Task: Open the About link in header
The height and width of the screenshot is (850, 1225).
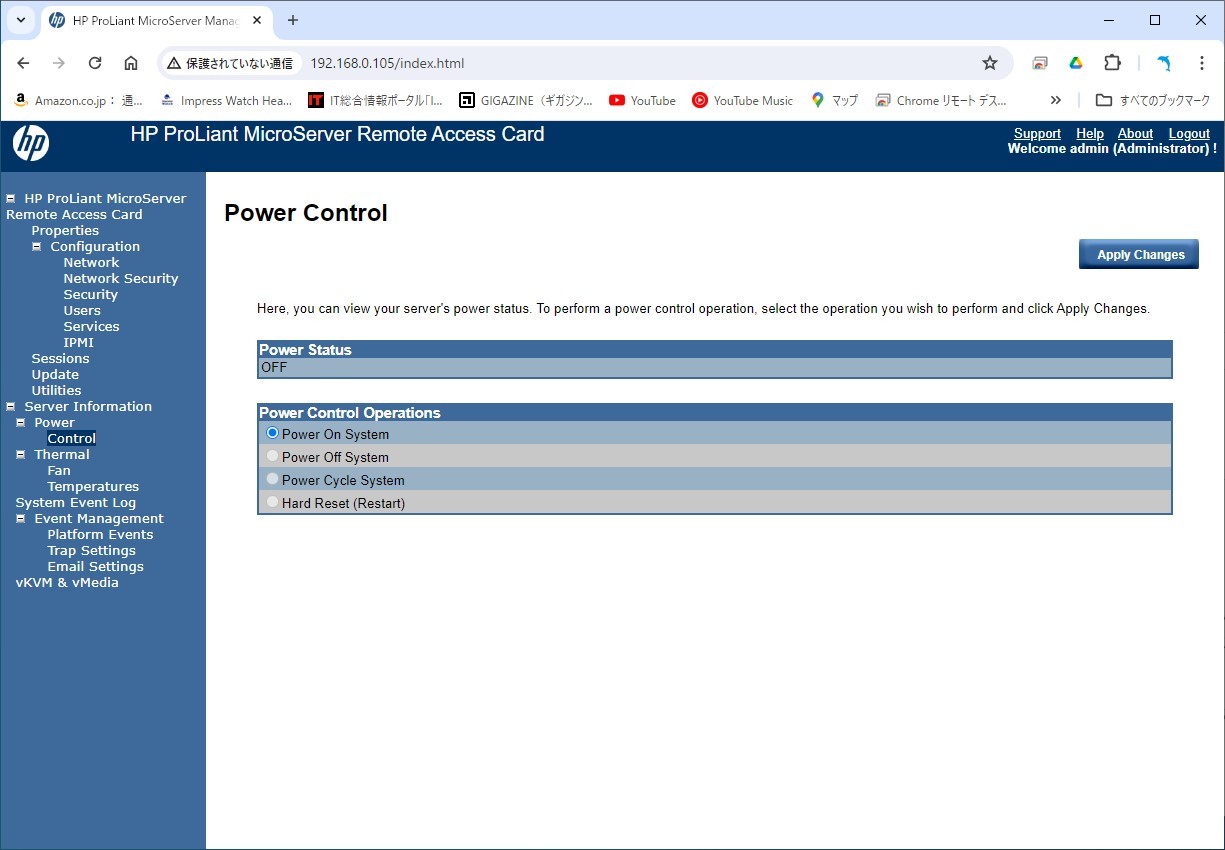Action: (x=1135, y=133)
